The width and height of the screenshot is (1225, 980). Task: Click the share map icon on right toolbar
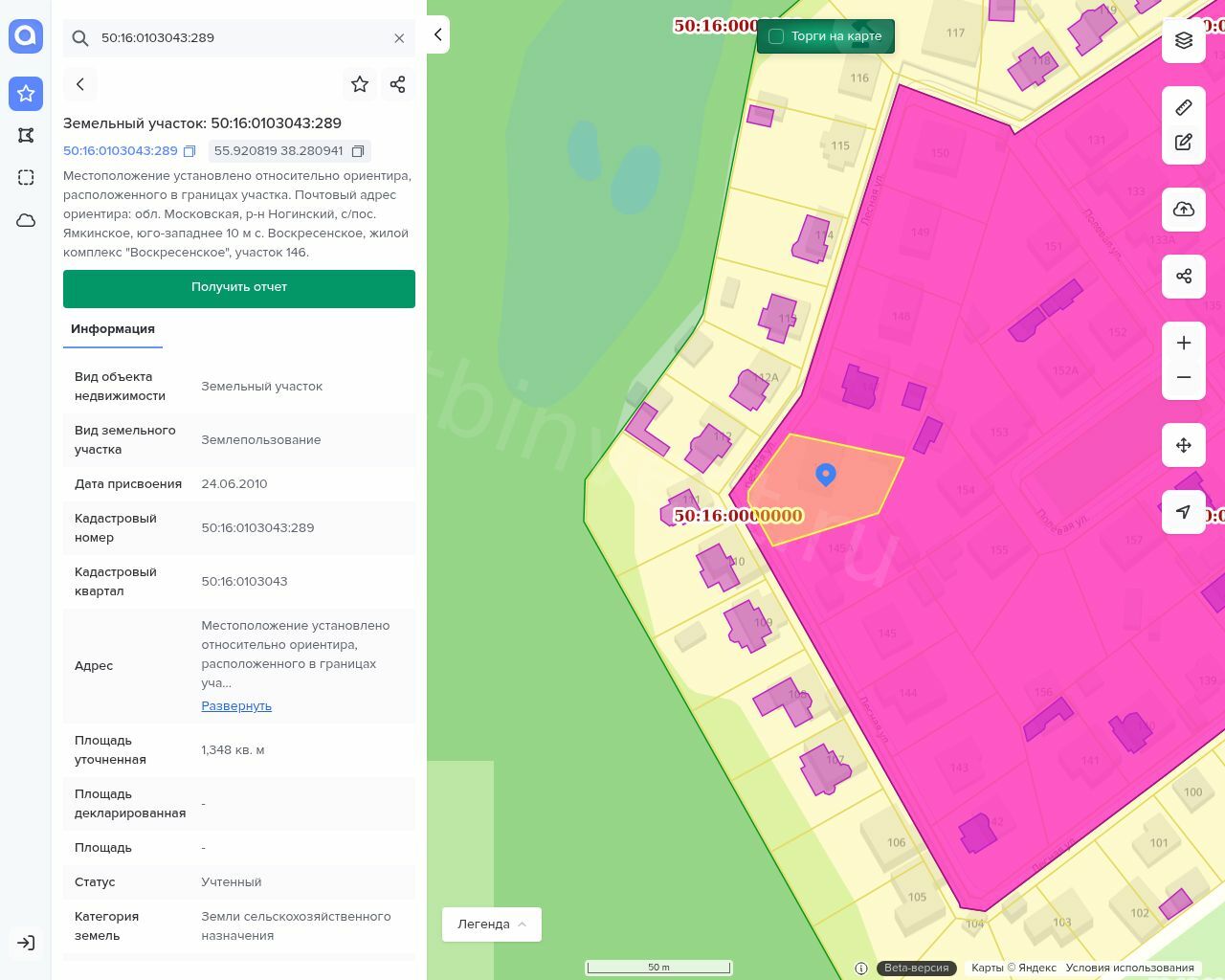[1184, 277]
